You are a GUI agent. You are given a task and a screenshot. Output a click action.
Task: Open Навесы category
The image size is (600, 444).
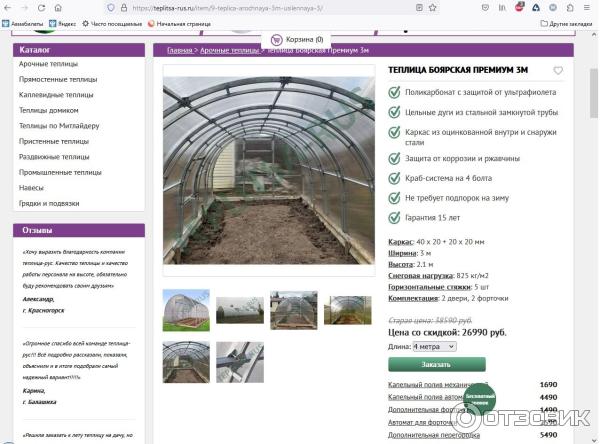[31, 188]
